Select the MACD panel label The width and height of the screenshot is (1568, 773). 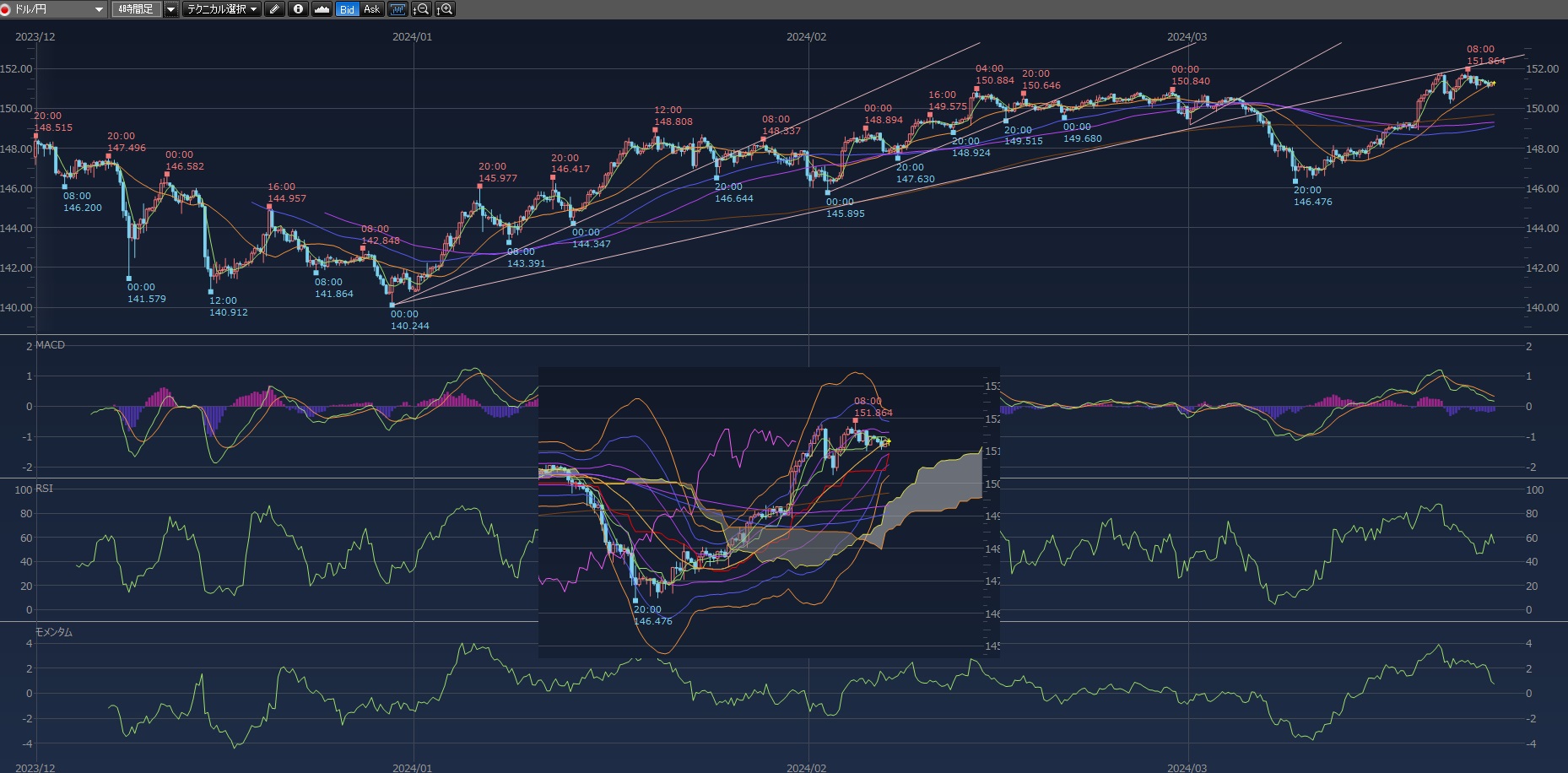(50, 345)
